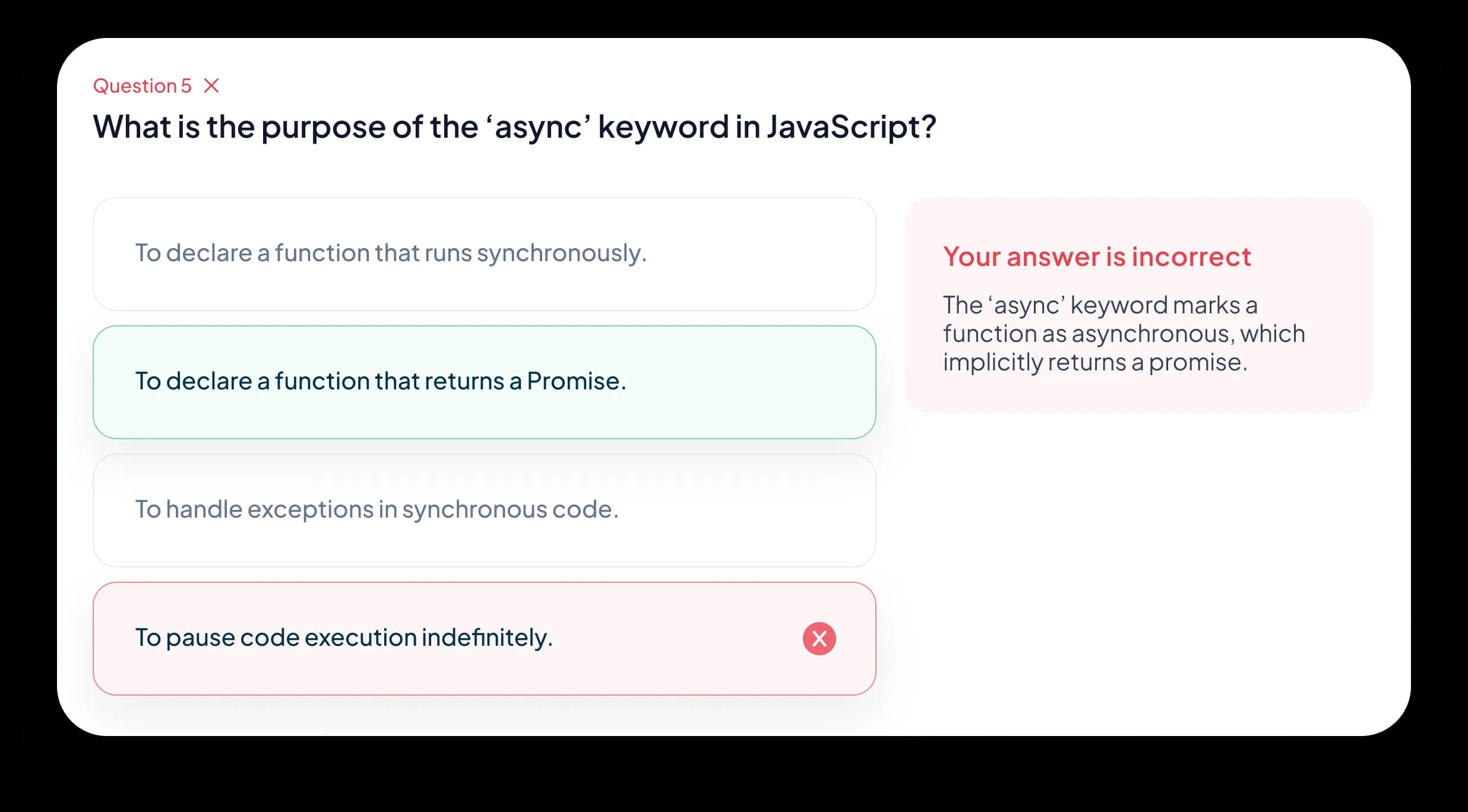1468x812 pixels.
Task: Click the word "JavaScript?" in the question title
Action: [851, 127]
